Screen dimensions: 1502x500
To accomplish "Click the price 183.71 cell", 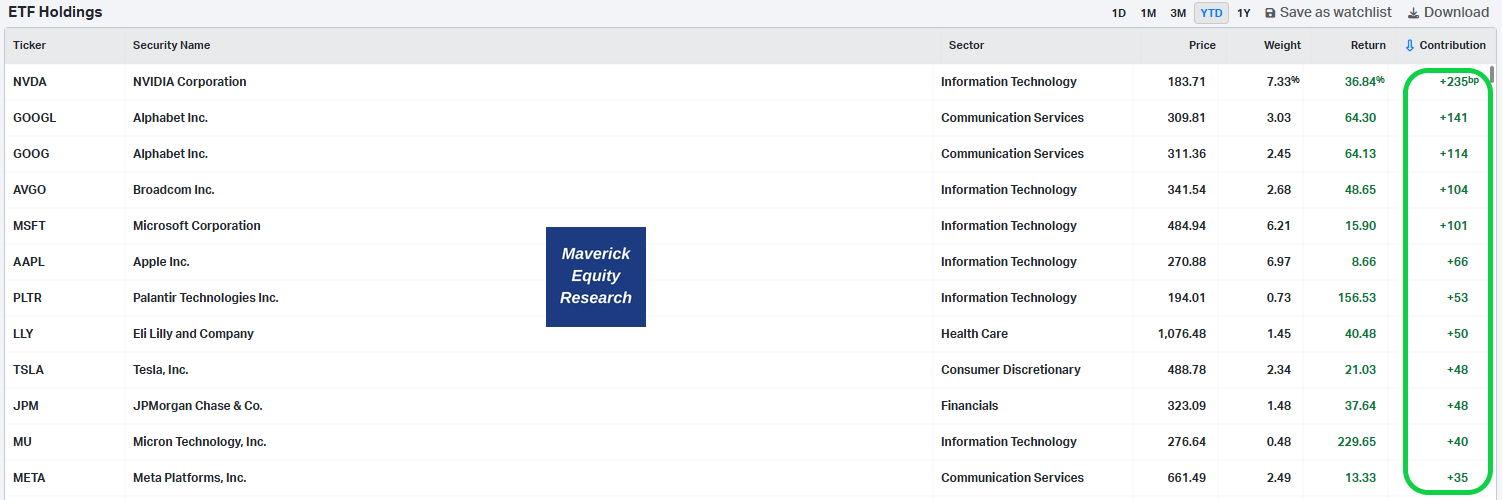I will [1187, 82].
